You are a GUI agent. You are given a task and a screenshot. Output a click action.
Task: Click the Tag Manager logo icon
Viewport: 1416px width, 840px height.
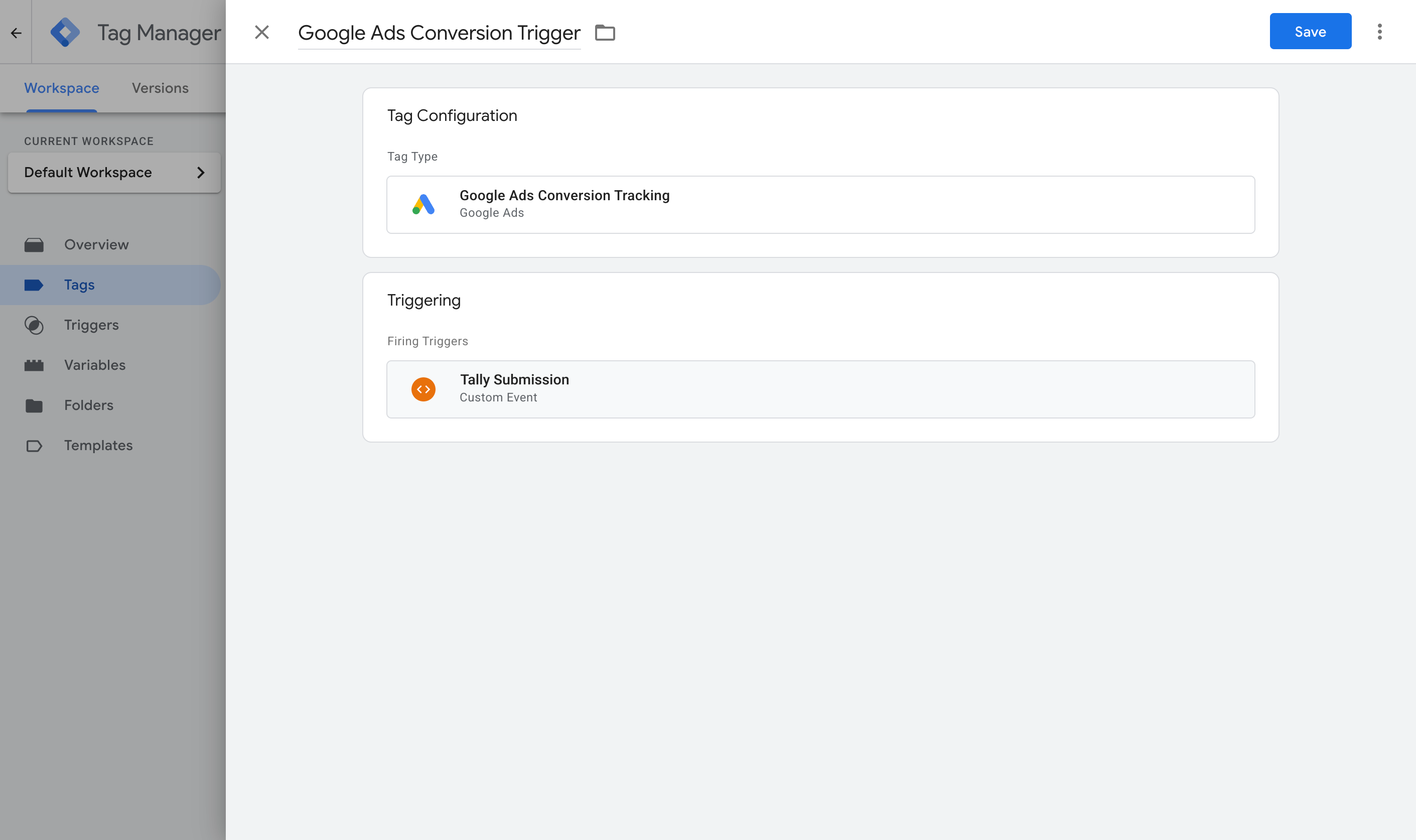tap(65, 32)
